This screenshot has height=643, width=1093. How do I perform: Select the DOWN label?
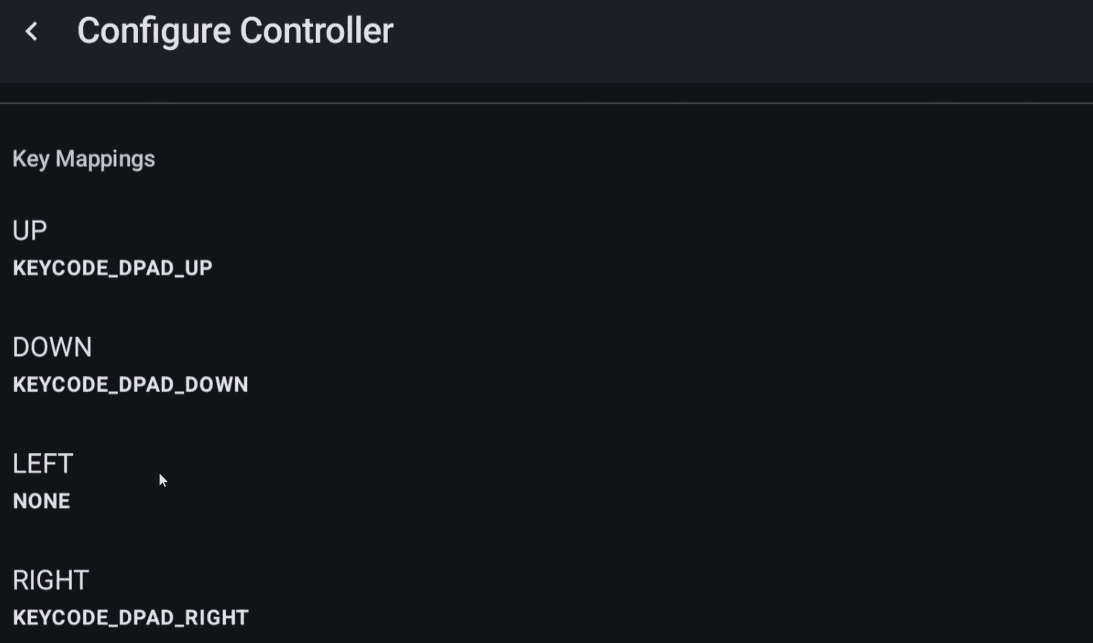point(53,347)
